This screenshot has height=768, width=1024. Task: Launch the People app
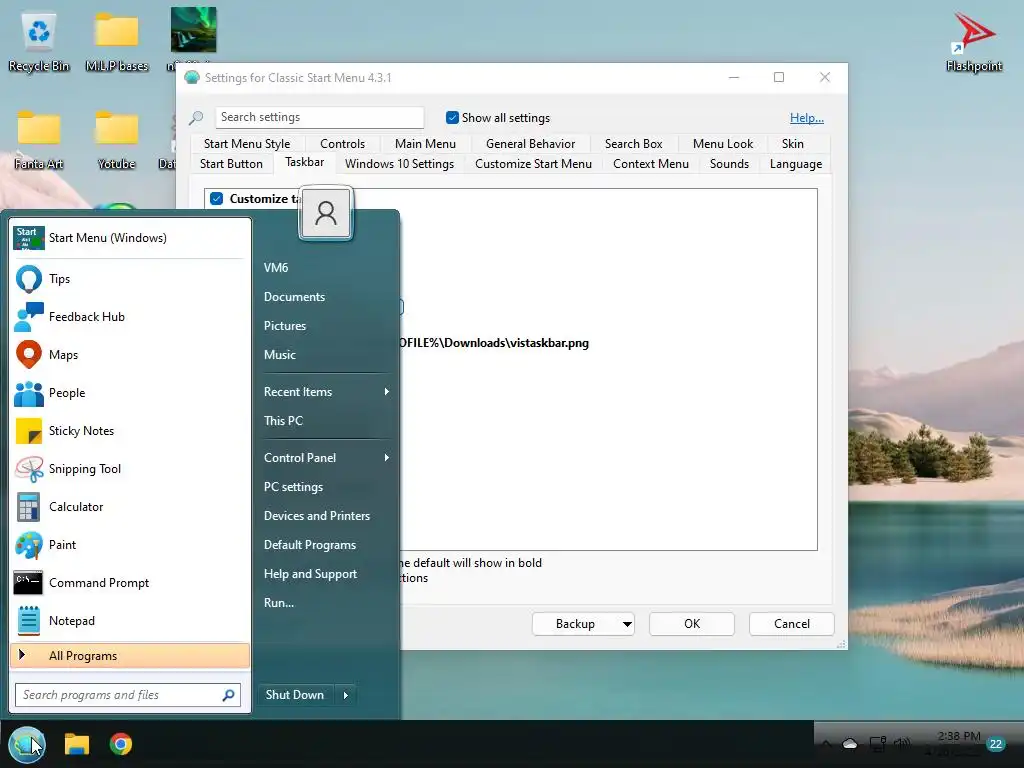(130, 392)
